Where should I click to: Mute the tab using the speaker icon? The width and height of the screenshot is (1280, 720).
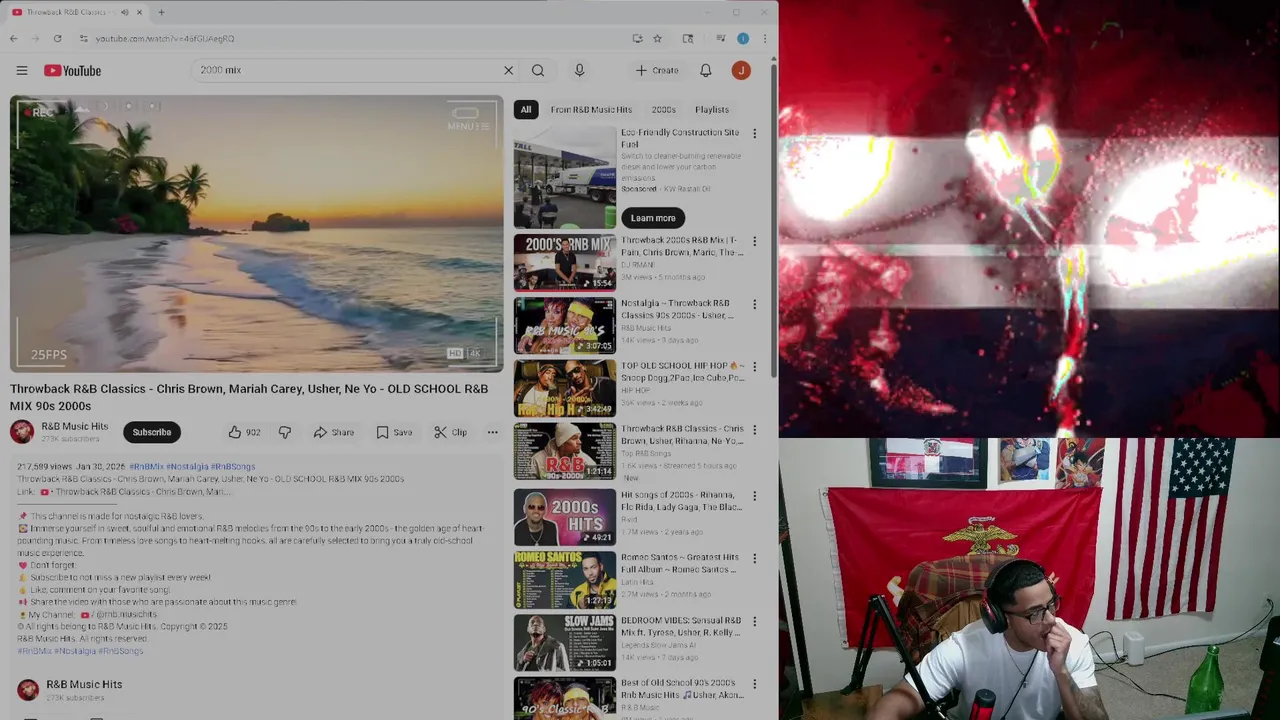point(124,12)
